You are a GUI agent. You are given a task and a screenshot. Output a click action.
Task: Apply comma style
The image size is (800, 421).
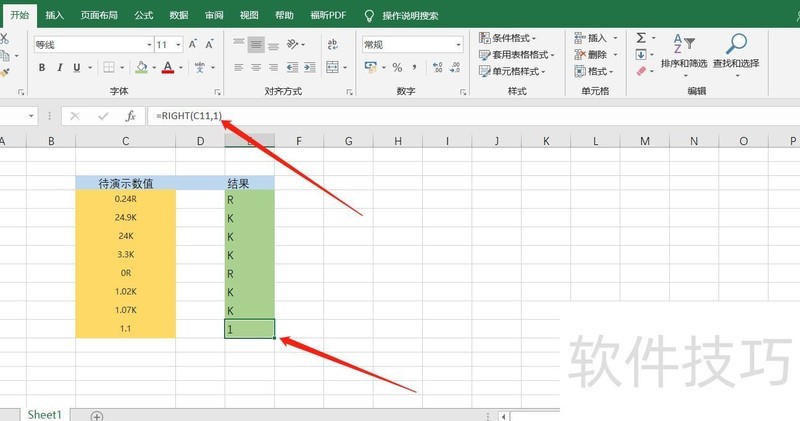(415, 67)
